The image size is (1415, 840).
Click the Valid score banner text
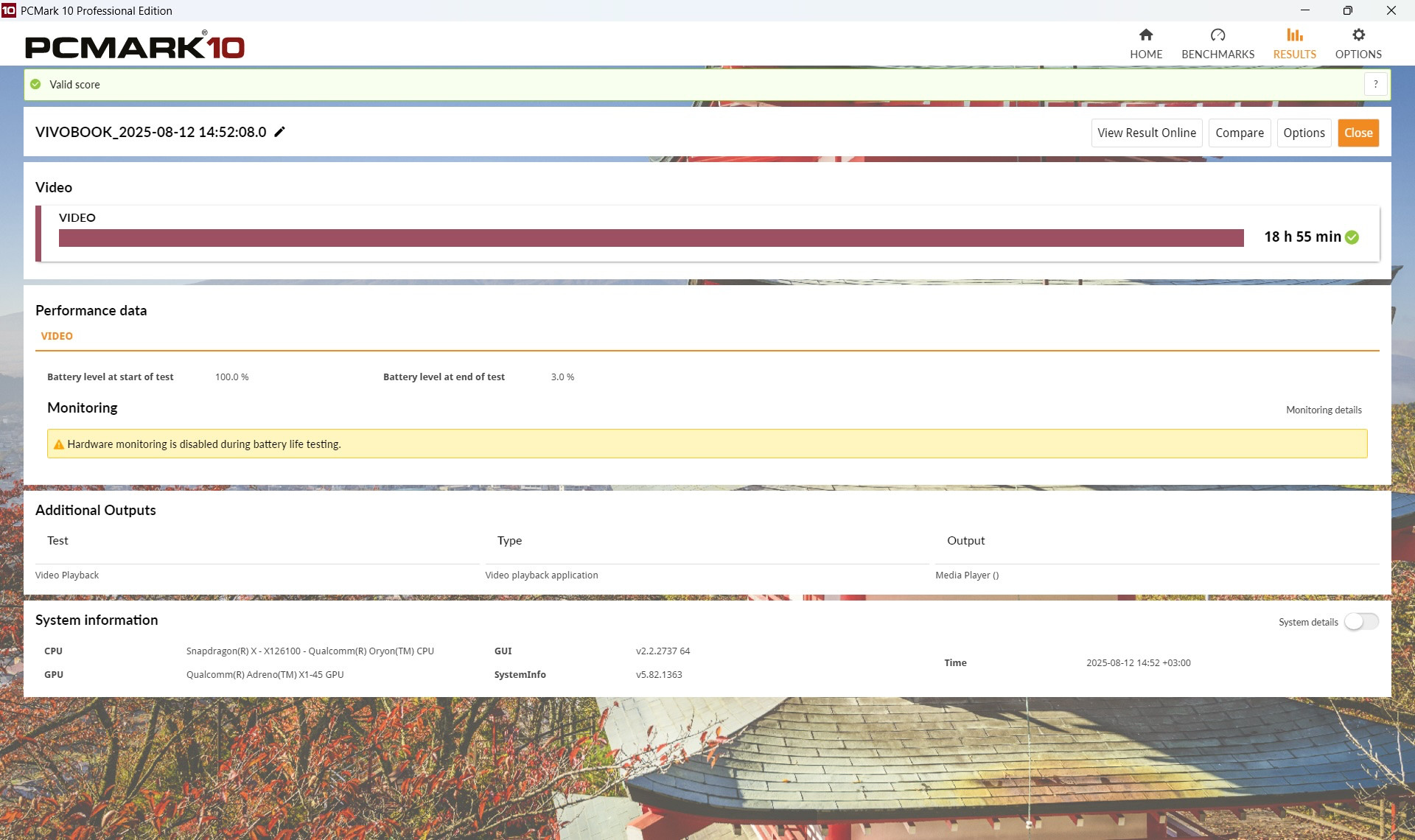(74, 84)
